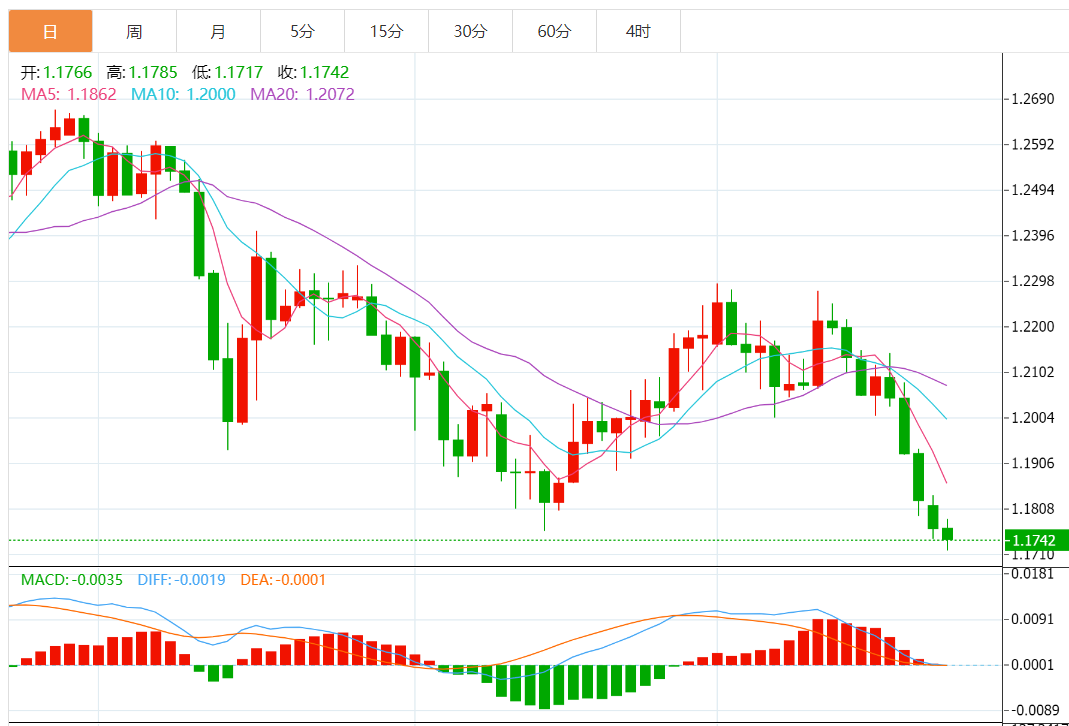Screen dimensions: 1069x726
Task: Click the 1.1906 price axis label
Action: 1033,464
